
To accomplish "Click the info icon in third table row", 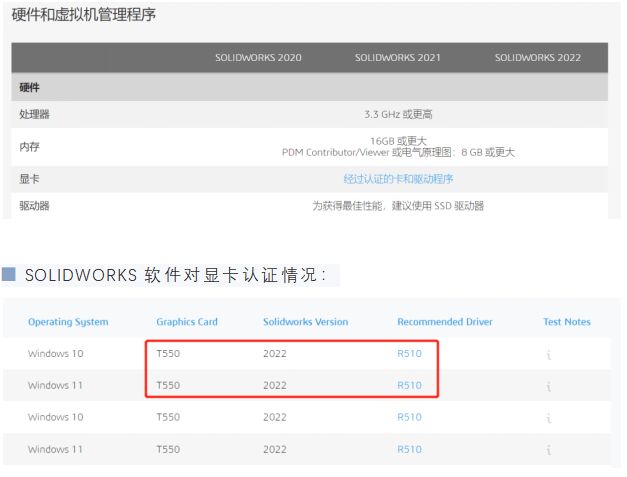I will coord(549,418).
